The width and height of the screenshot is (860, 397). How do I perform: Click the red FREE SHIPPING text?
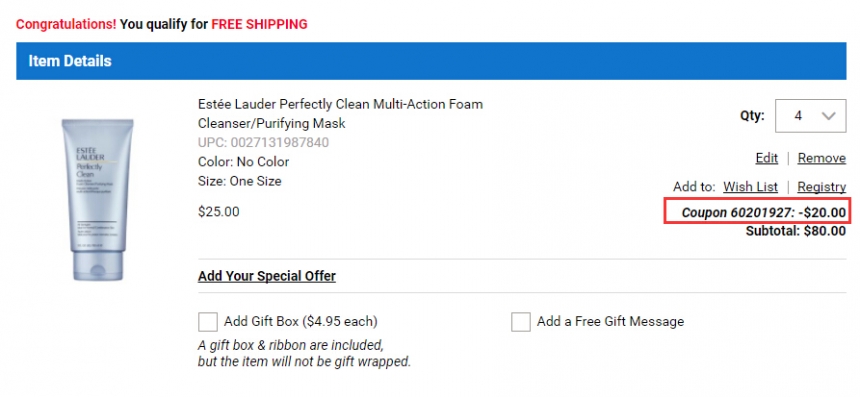[x=259, y=24]
